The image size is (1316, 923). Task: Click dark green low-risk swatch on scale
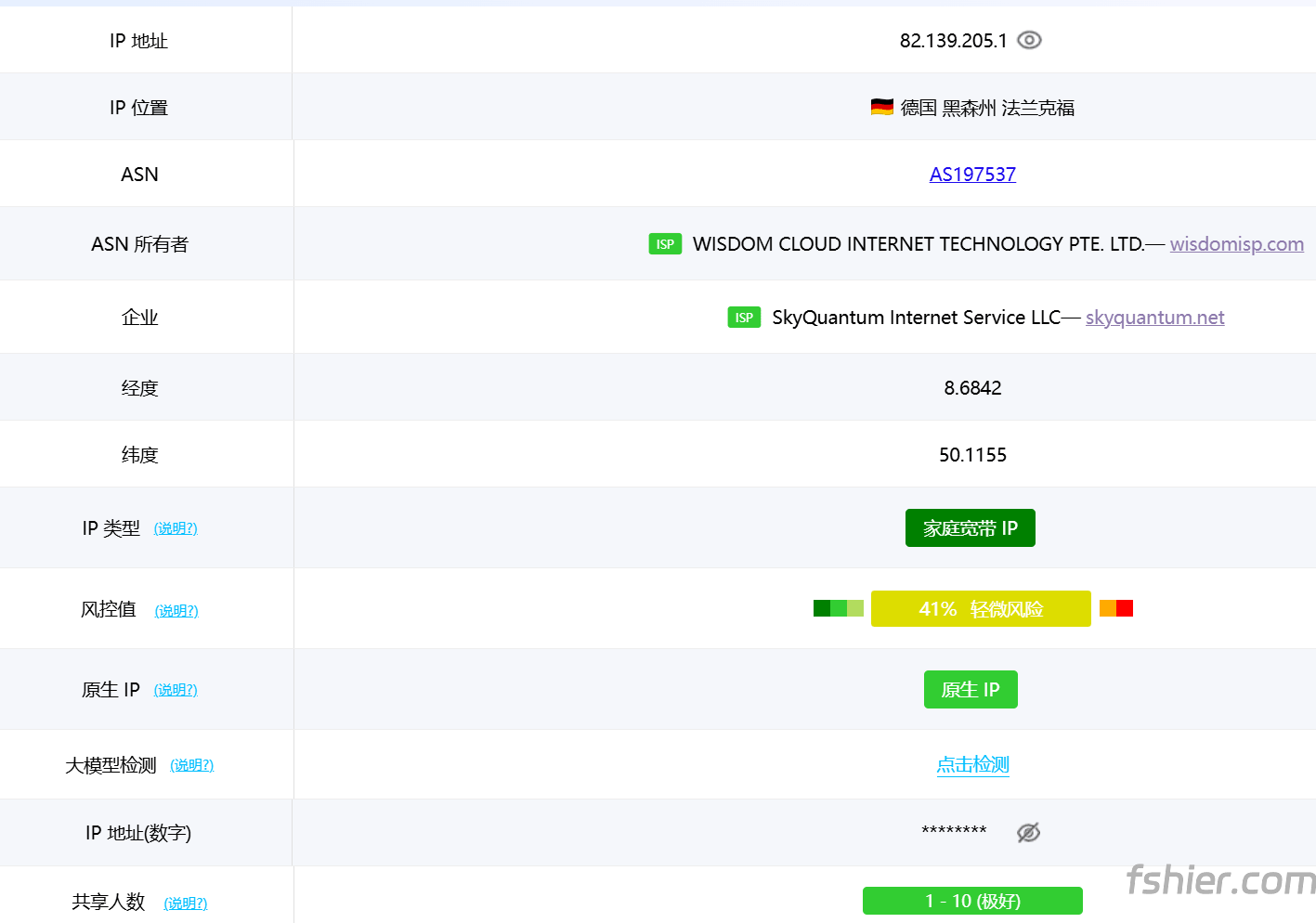click(x=821, y=608)
